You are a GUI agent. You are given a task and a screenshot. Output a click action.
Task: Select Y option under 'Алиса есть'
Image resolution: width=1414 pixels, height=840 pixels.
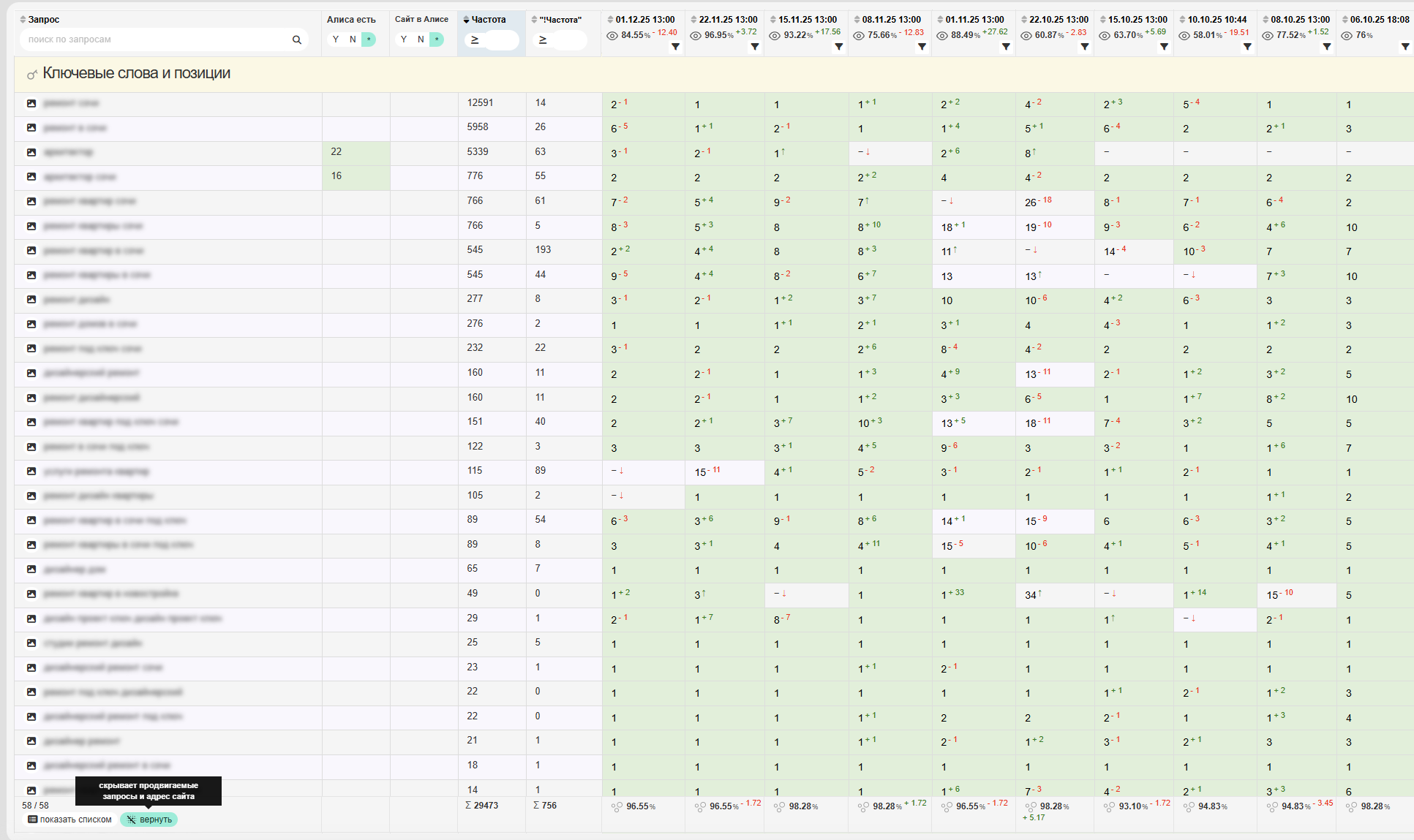click(336, 39)
